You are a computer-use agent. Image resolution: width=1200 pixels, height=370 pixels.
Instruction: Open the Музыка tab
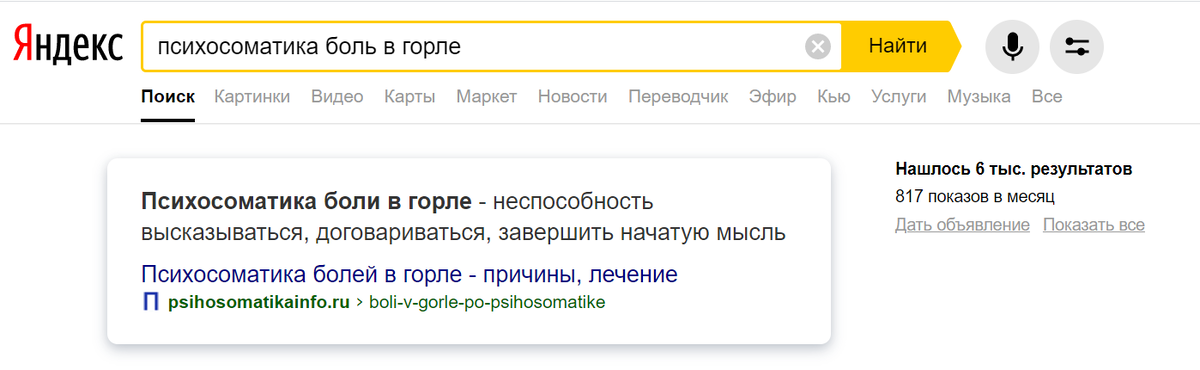(979, 97)
